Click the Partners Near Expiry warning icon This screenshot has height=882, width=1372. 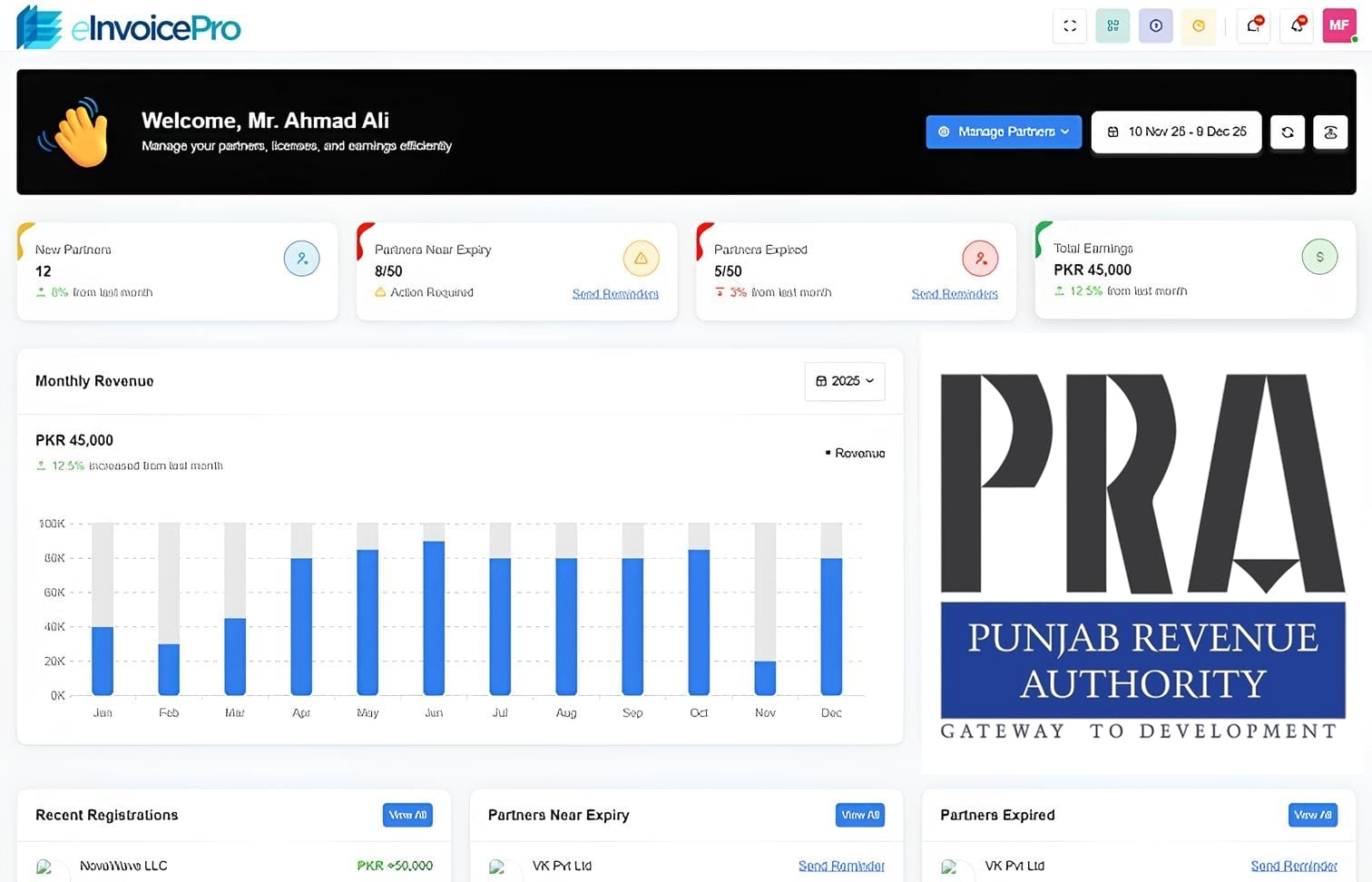click(641, 259)
